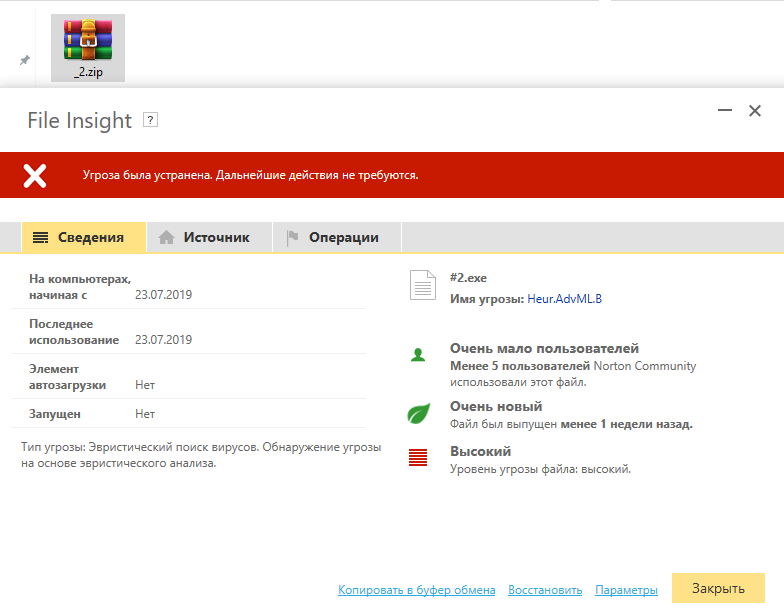Select the _2.zip archive file icon
This screenshot has height=614, width=784.
pos(88,48)
